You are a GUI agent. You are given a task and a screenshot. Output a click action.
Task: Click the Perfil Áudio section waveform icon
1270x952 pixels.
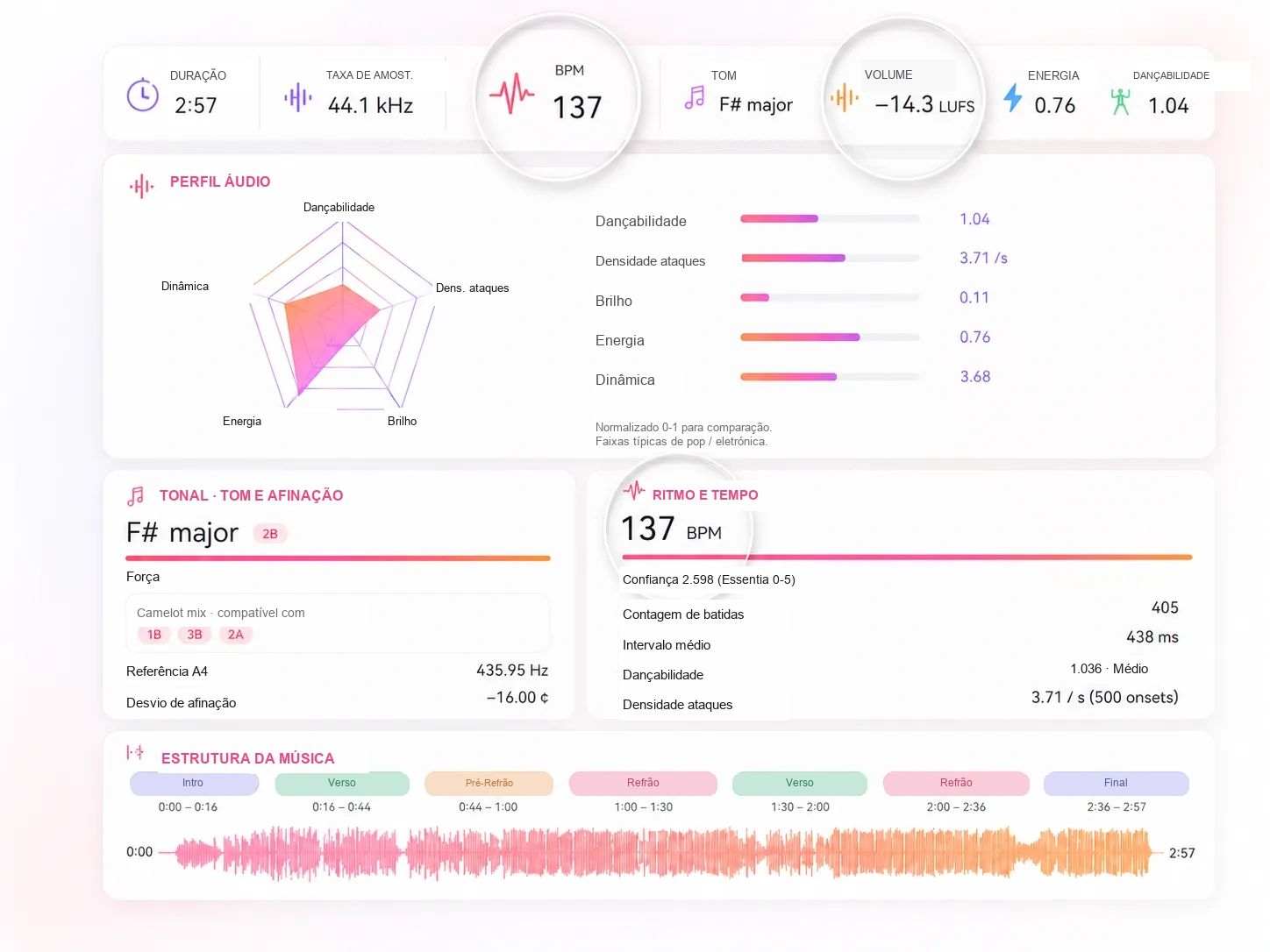pyautogui.click(x=141, y=186)
